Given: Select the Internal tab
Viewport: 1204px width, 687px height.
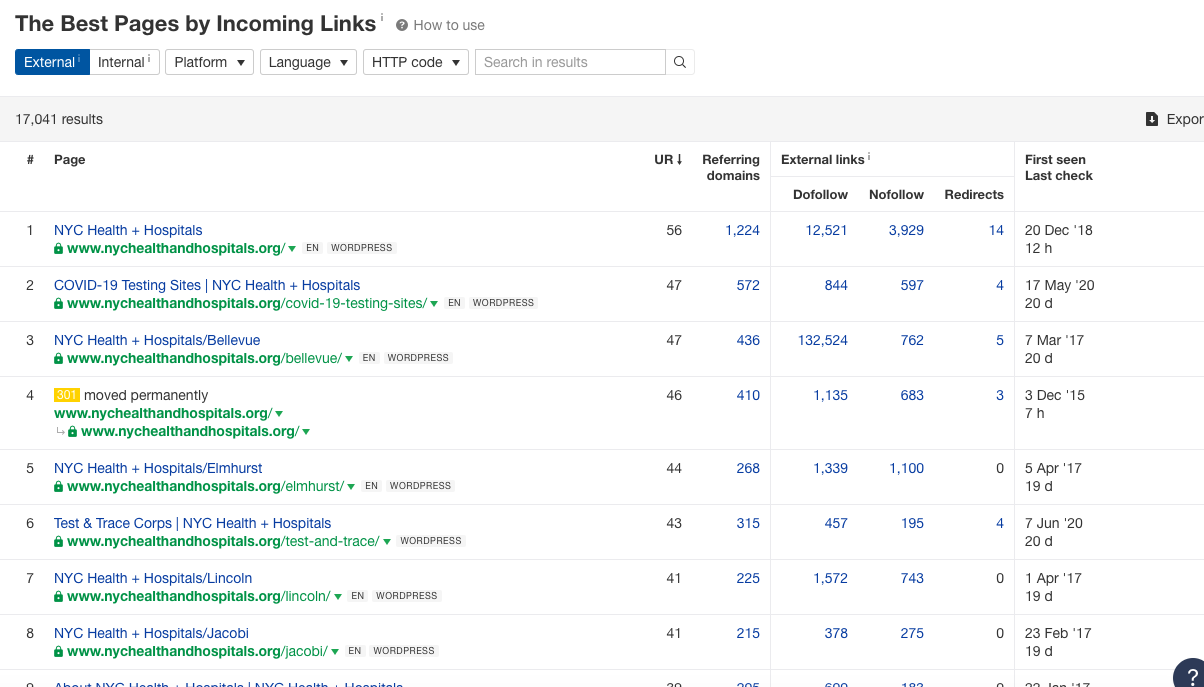Looking at the screenshot, I should (x=124, y=62).
